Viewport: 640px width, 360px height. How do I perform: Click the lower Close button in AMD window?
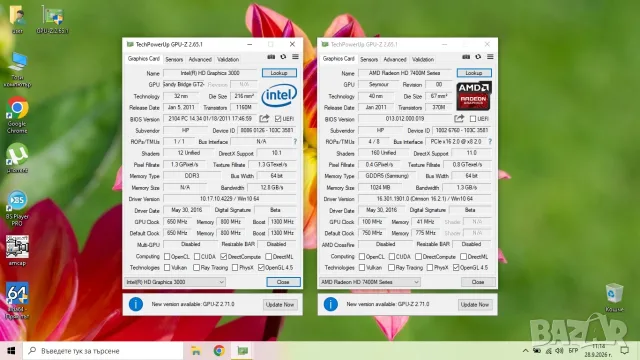tap(478, 282)
